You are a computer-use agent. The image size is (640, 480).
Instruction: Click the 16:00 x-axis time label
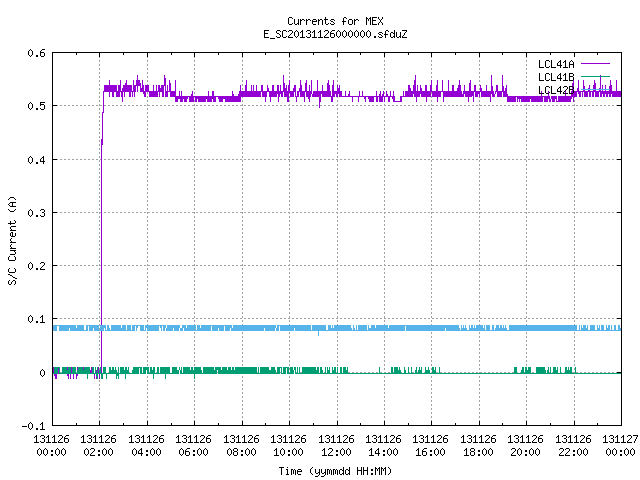tap(430, 452)
